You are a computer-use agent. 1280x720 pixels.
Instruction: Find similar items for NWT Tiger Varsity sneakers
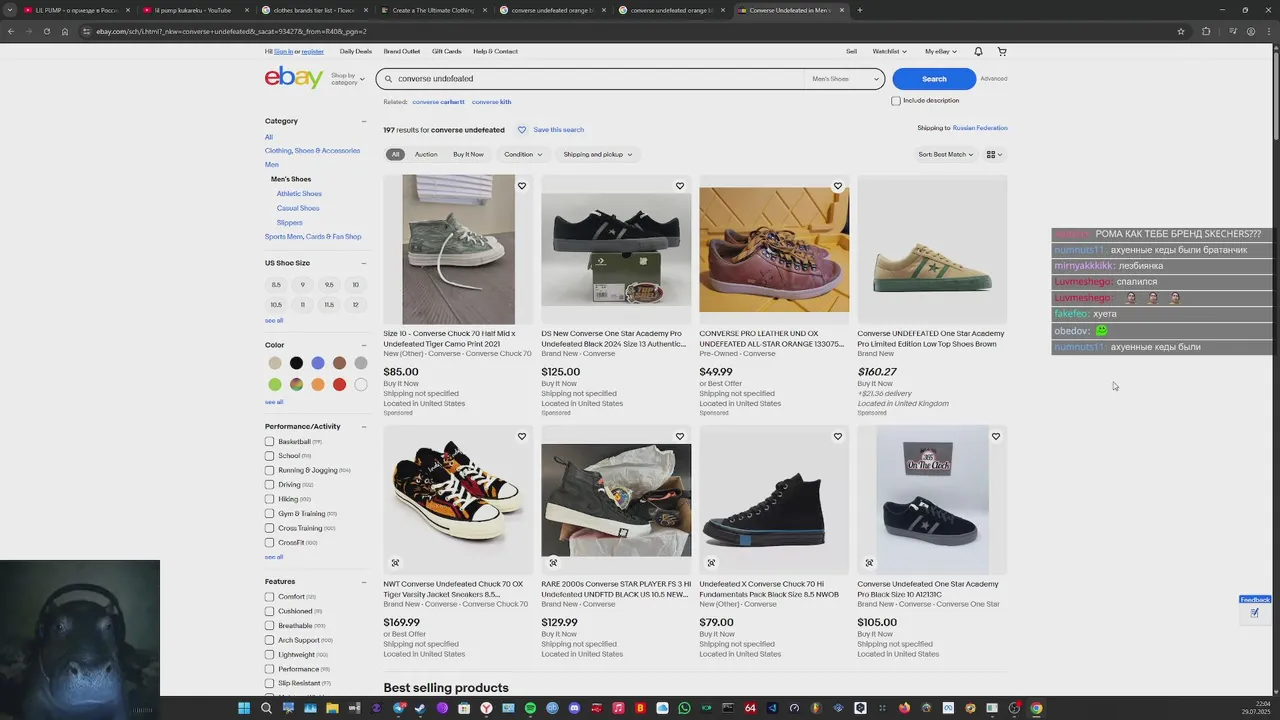click(395, 563)
